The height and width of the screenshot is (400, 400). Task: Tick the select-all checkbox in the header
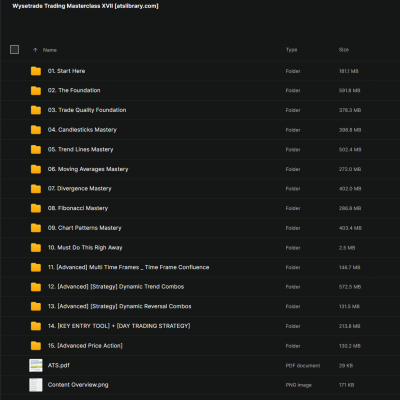14,50
